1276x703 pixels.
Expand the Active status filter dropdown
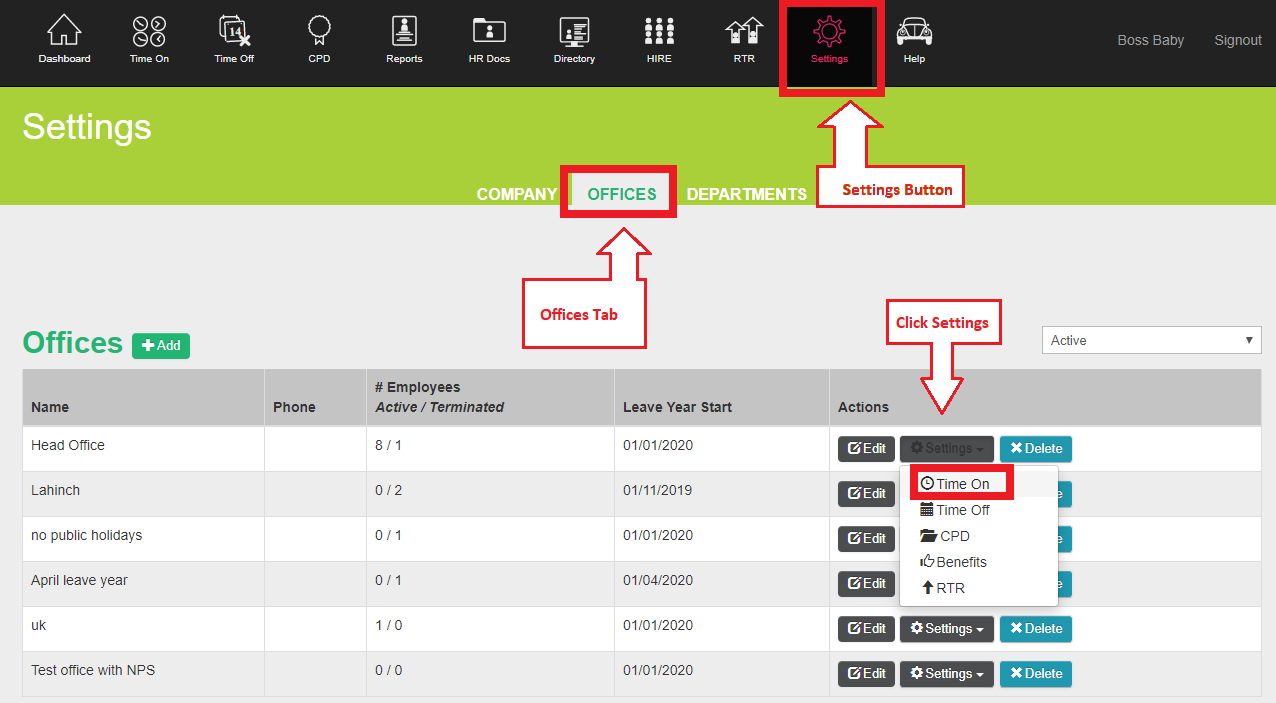click(x=1151, y=340)
